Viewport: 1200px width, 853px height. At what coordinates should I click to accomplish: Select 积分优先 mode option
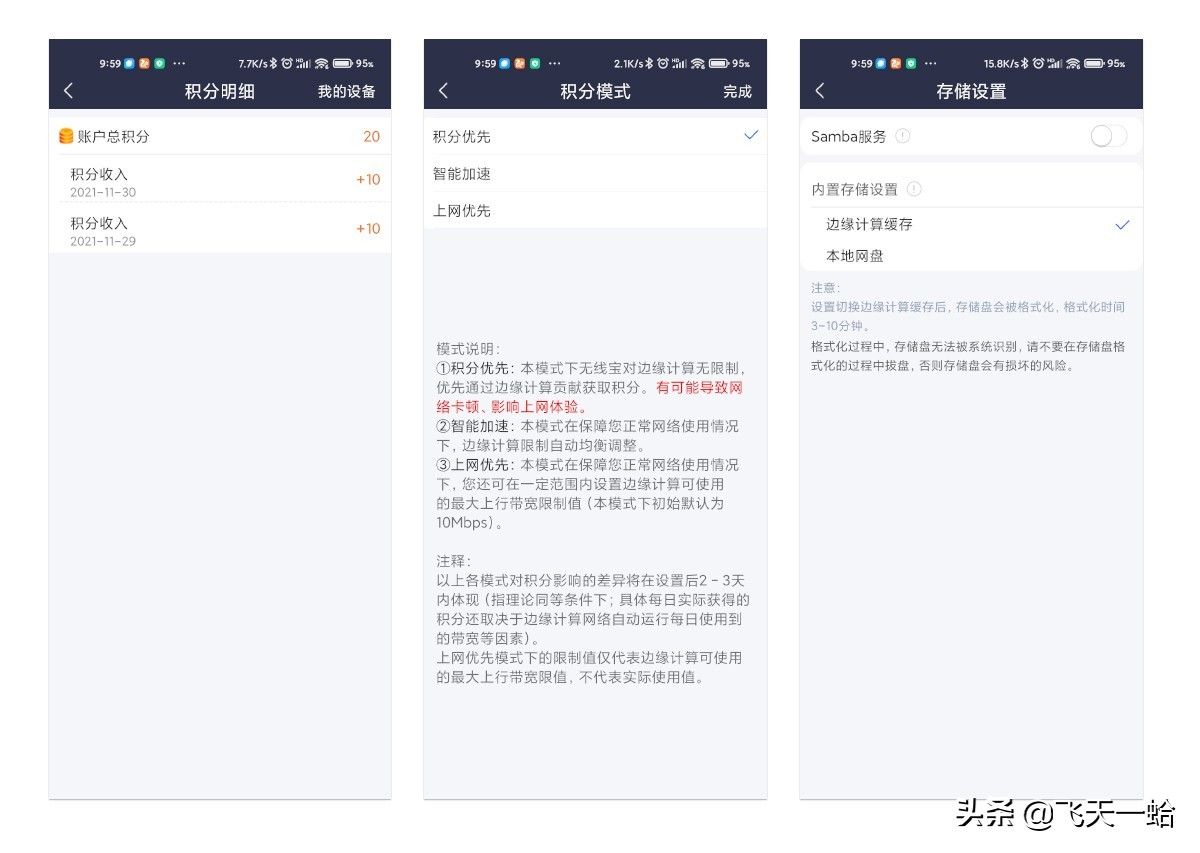pyautogui.click(x=462, y=137)
